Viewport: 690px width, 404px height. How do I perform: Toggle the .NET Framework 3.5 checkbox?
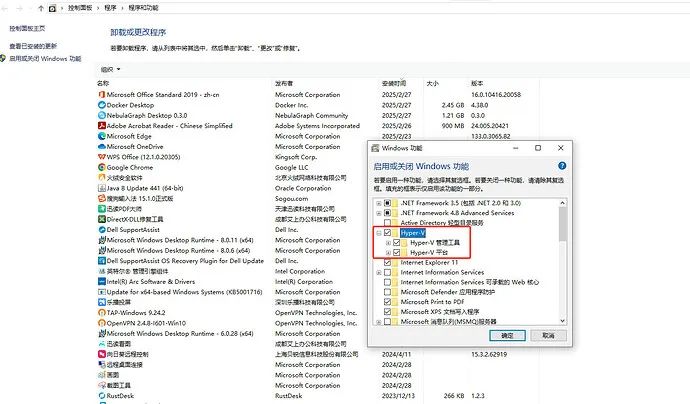click(387, 203)
